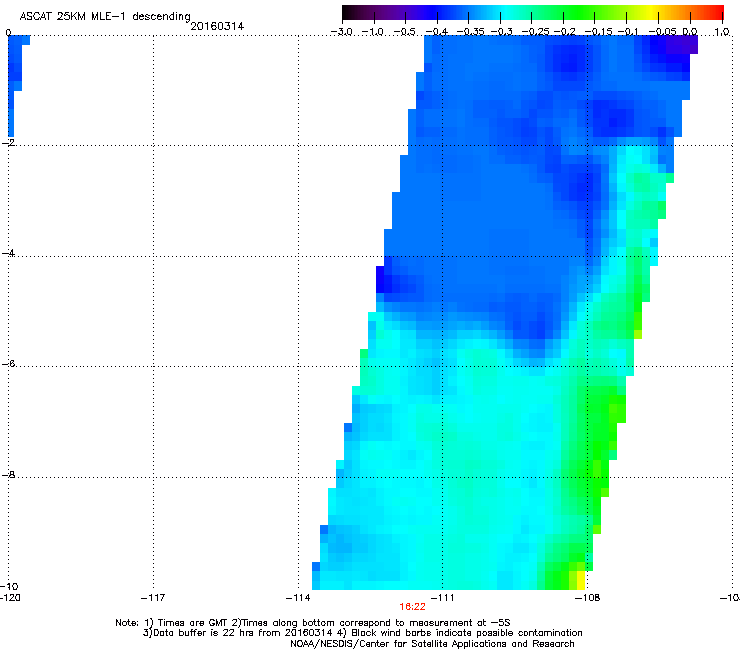Click the longitude axis label '-108'
The image size is (740, 650).
pyautogui.click(x=588, y=598)
